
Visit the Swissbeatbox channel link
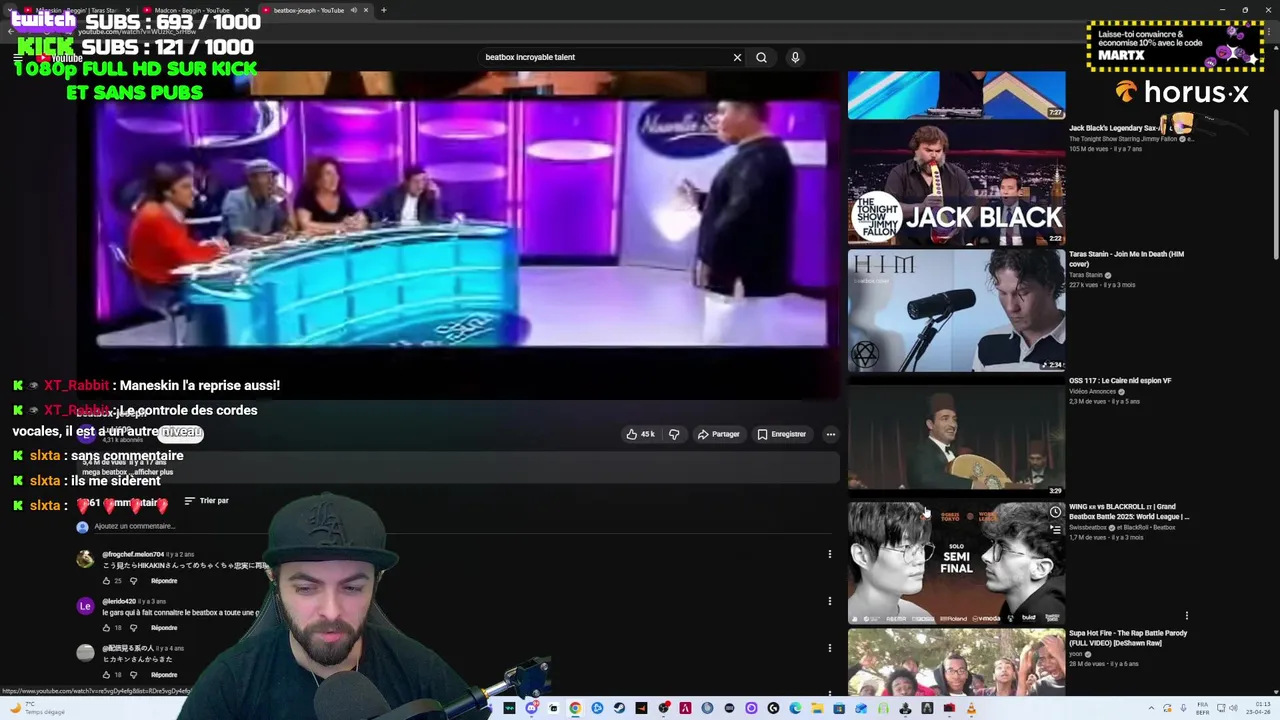(1089, 527)
